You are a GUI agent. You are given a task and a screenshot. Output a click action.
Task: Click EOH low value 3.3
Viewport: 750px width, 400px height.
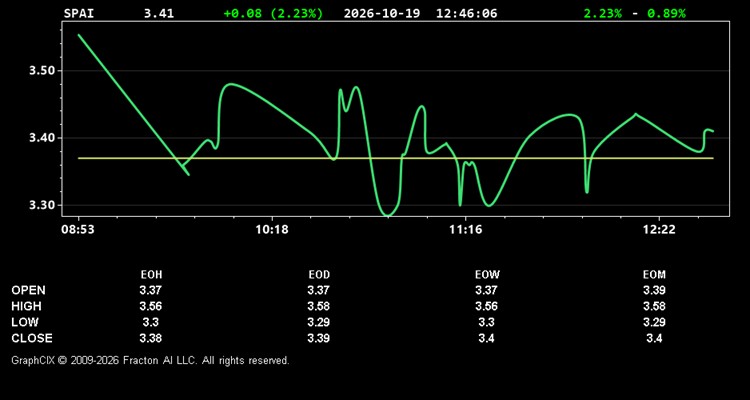coord(151,322)
